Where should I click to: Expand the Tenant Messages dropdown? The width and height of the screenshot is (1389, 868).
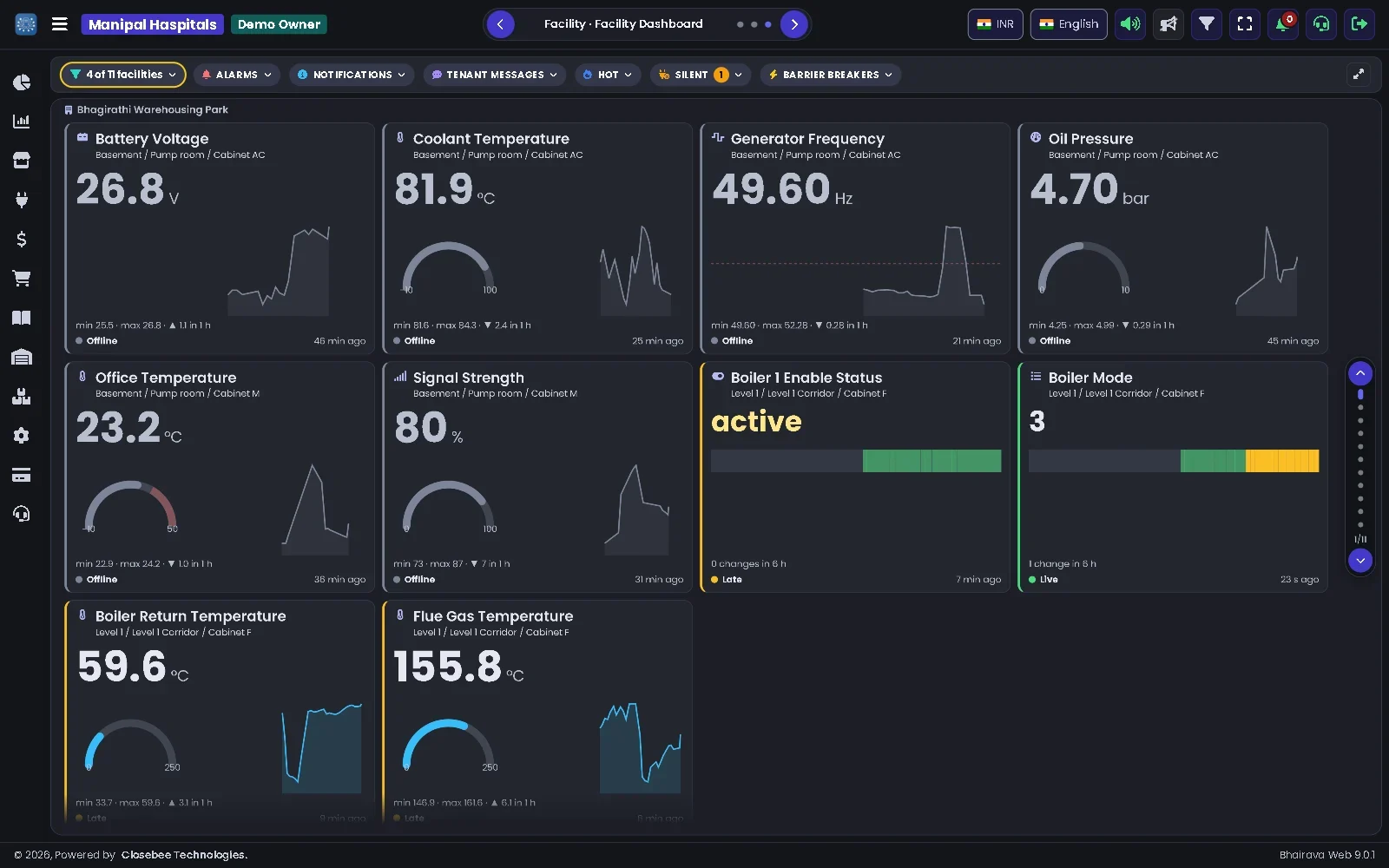point(495,75)
